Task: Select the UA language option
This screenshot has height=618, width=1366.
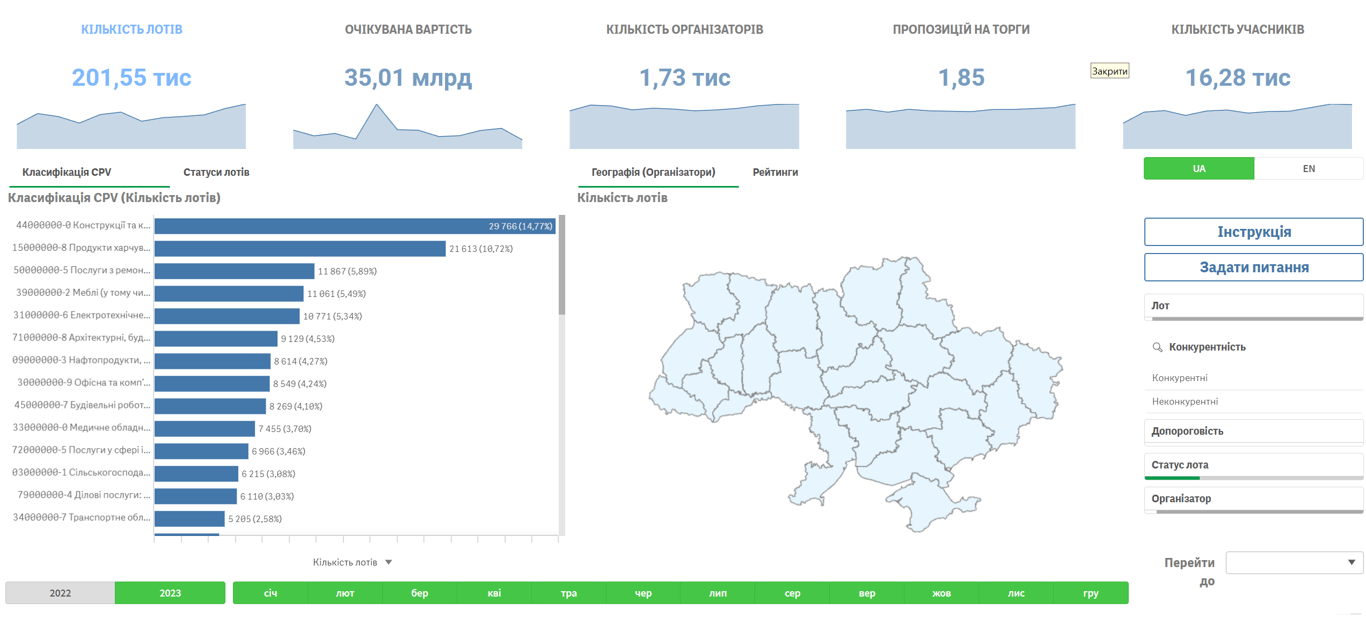Action: tap(1198, 169)
